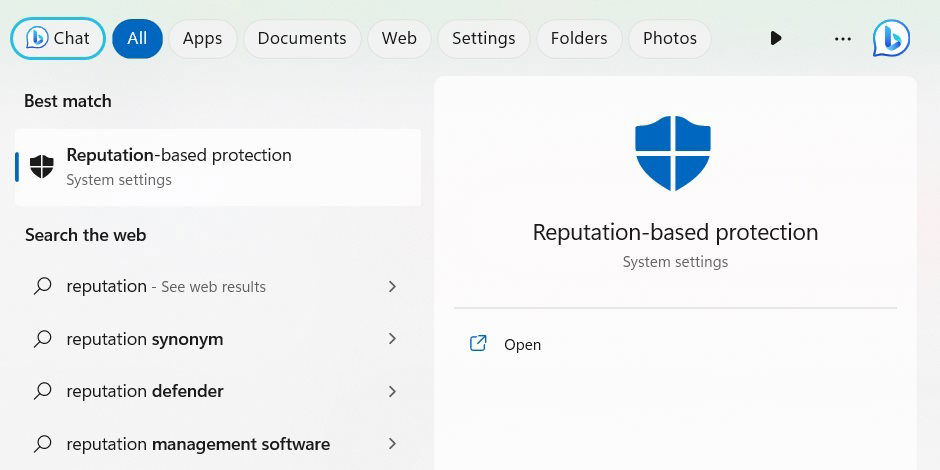Open Bing Chat from the top-right Bing icon
This screenshot has width=940, height=470.
tap(891, 38)
